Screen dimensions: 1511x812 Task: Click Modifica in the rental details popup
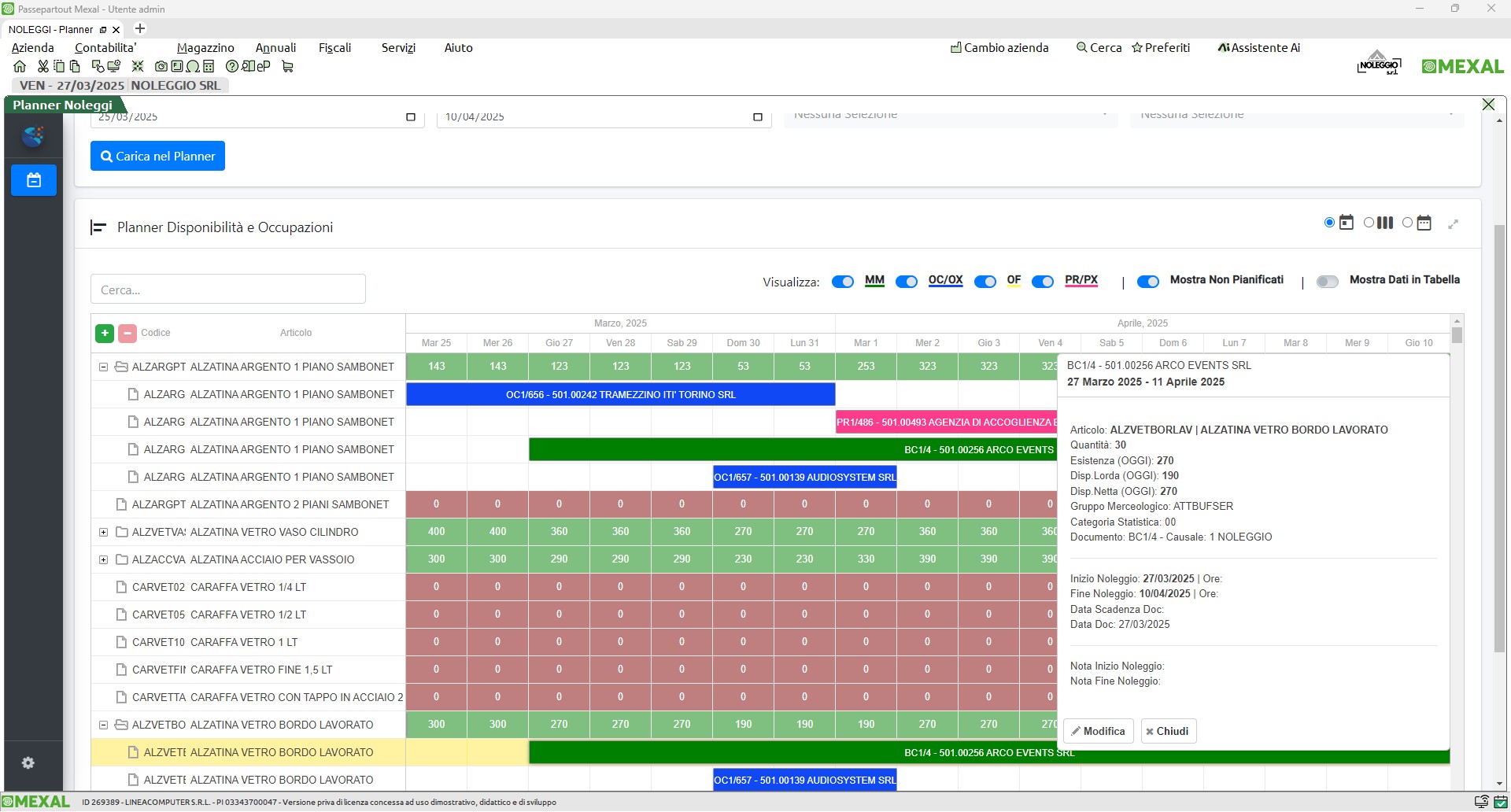click(1099, 732)
